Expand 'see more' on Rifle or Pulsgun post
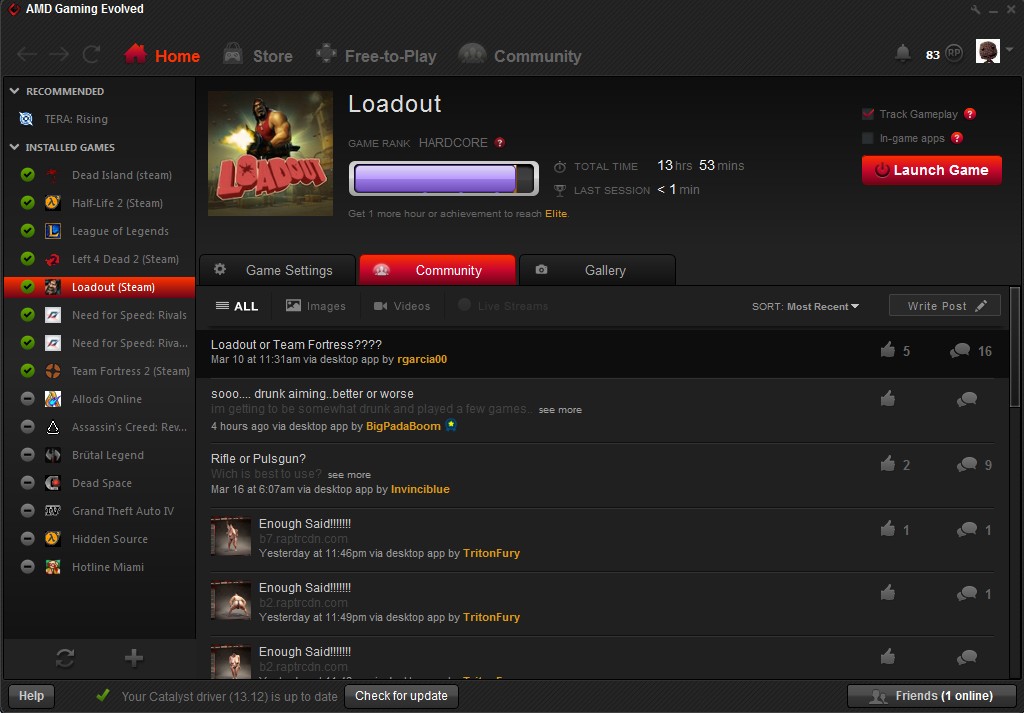Image resolution: width=1024 pixels, height=713 pixels. click(x=349, y=475)
